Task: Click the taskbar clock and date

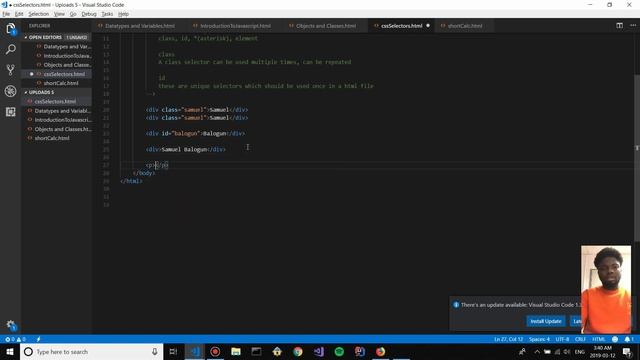Action: (602, 351)
